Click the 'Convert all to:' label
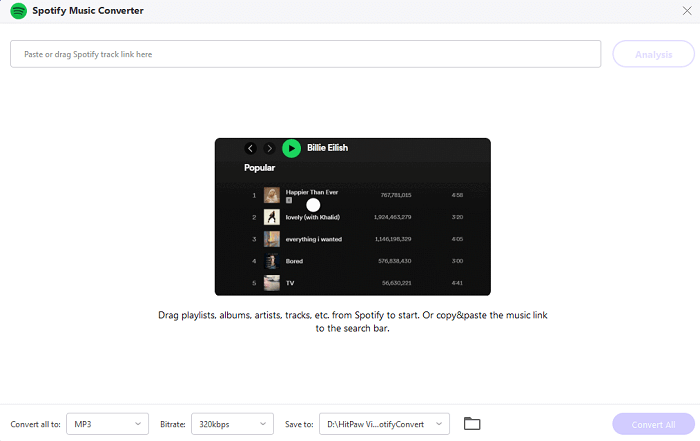 click(35, 424)
